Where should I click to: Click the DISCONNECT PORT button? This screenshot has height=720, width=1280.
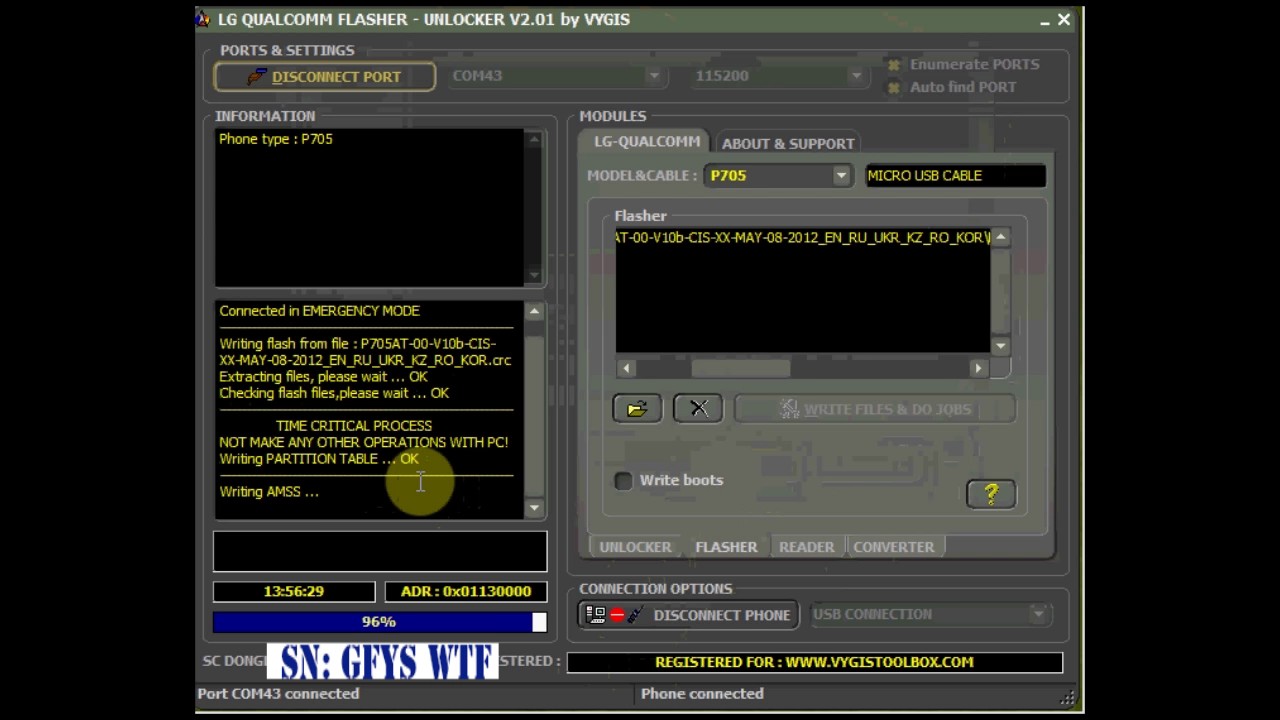[x=324, y=77]
